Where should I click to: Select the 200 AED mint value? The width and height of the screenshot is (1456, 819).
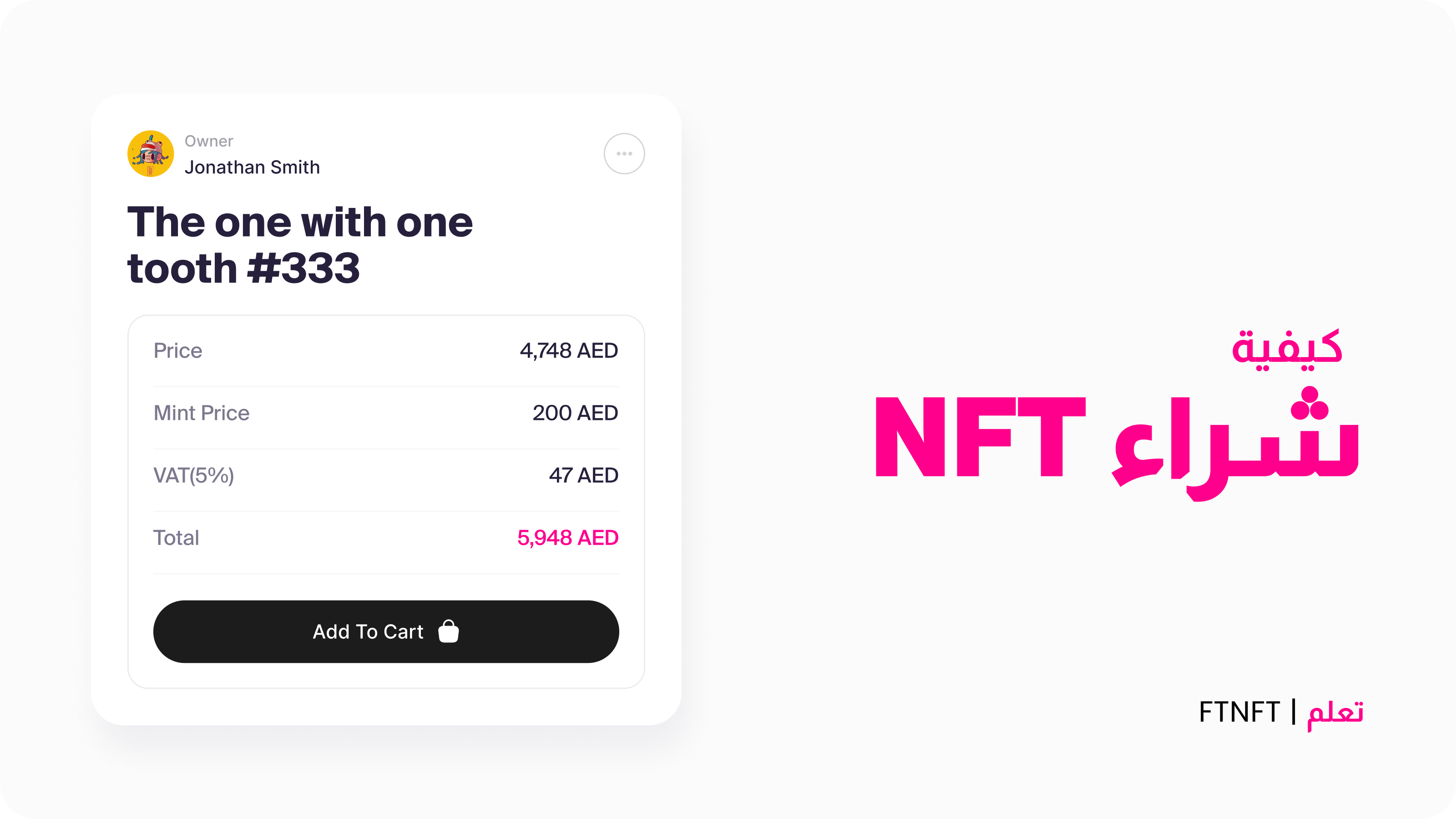coord(575,413)
